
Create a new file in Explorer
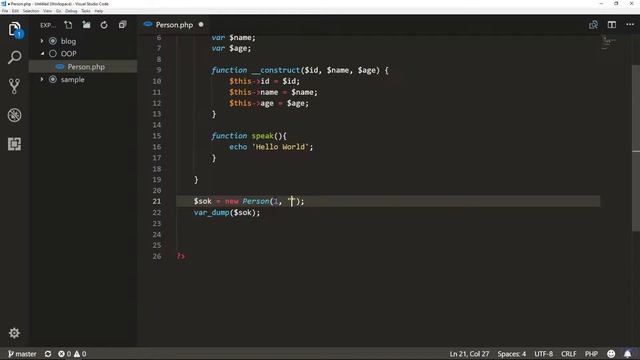[x=68, y=25]
